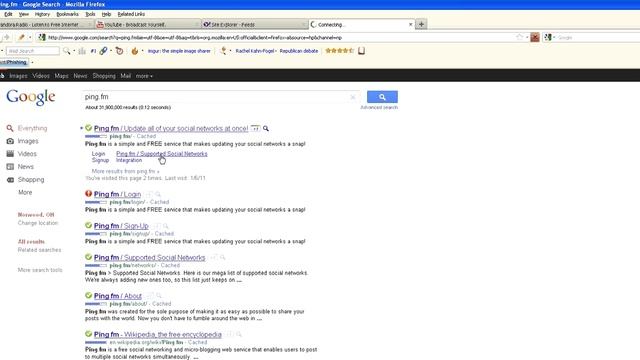
Task: Click the clock history toolbar icon
Action: pos(119,51)
